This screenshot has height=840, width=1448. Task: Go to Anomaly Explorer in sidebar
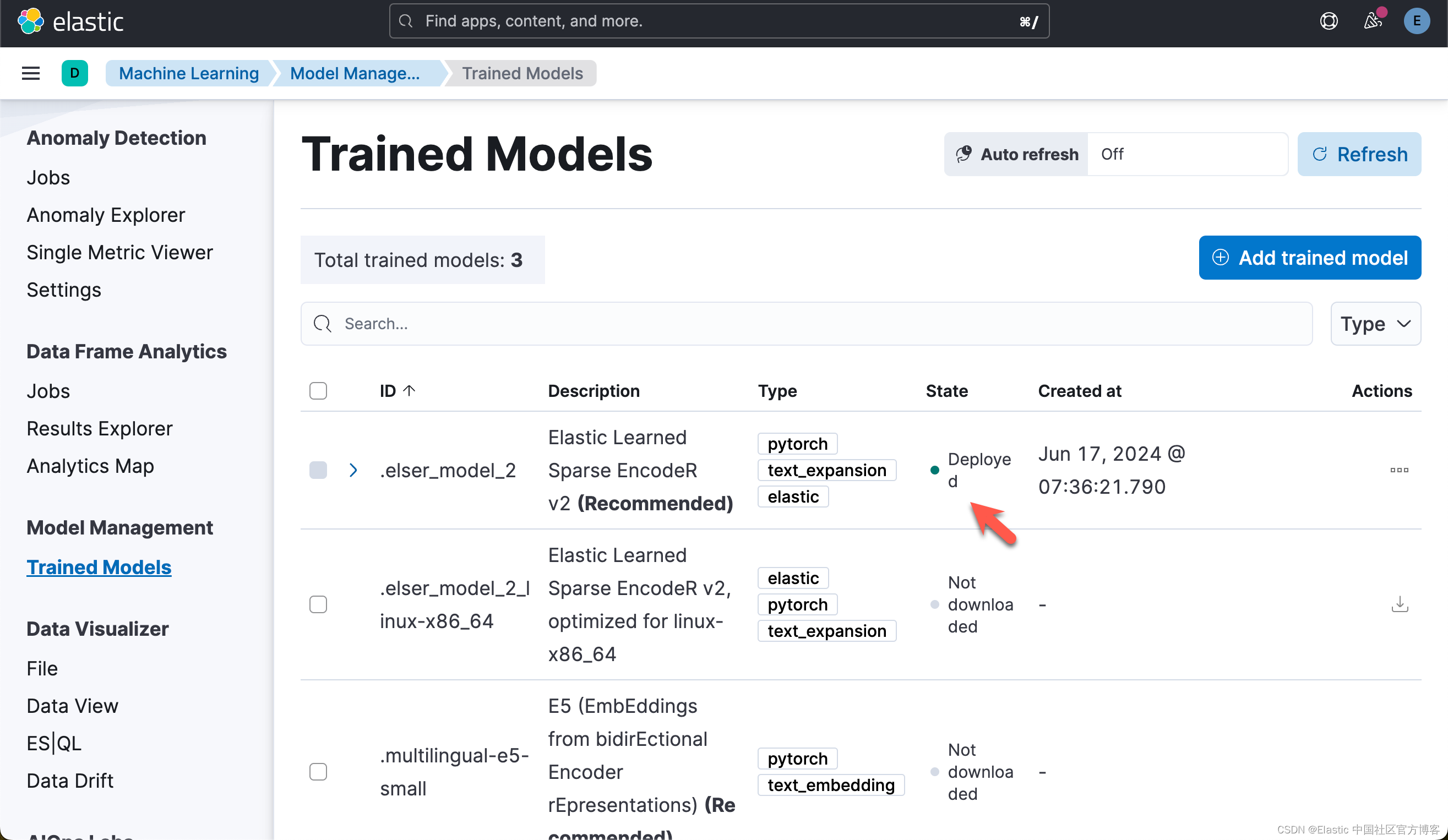106,215
